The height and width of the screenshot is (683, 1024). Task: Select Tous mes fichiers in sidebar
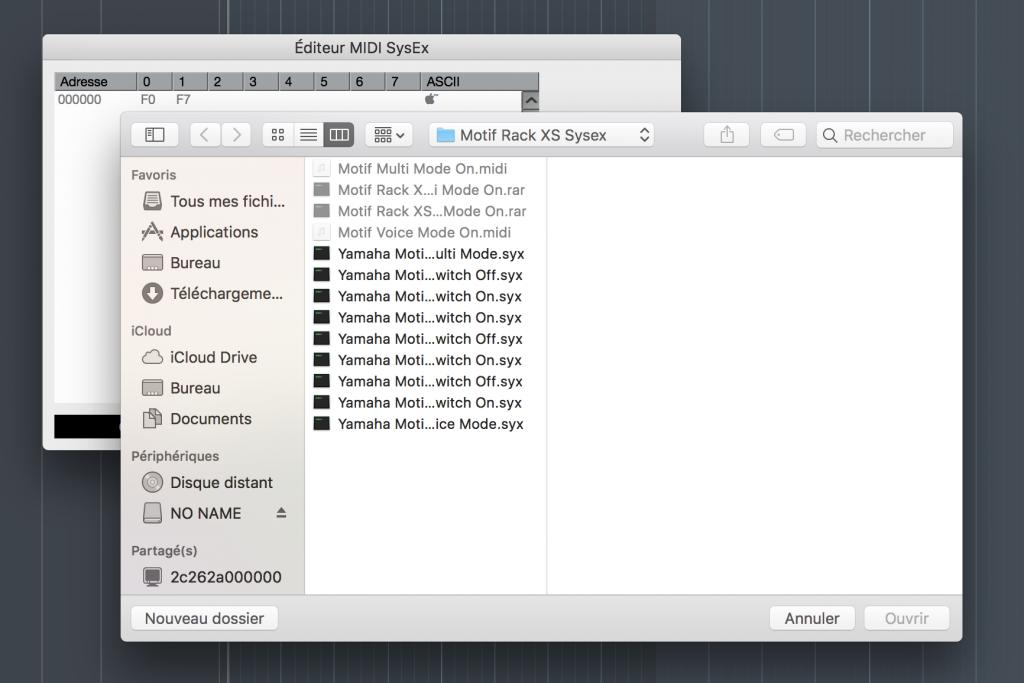tap(214, 201)
